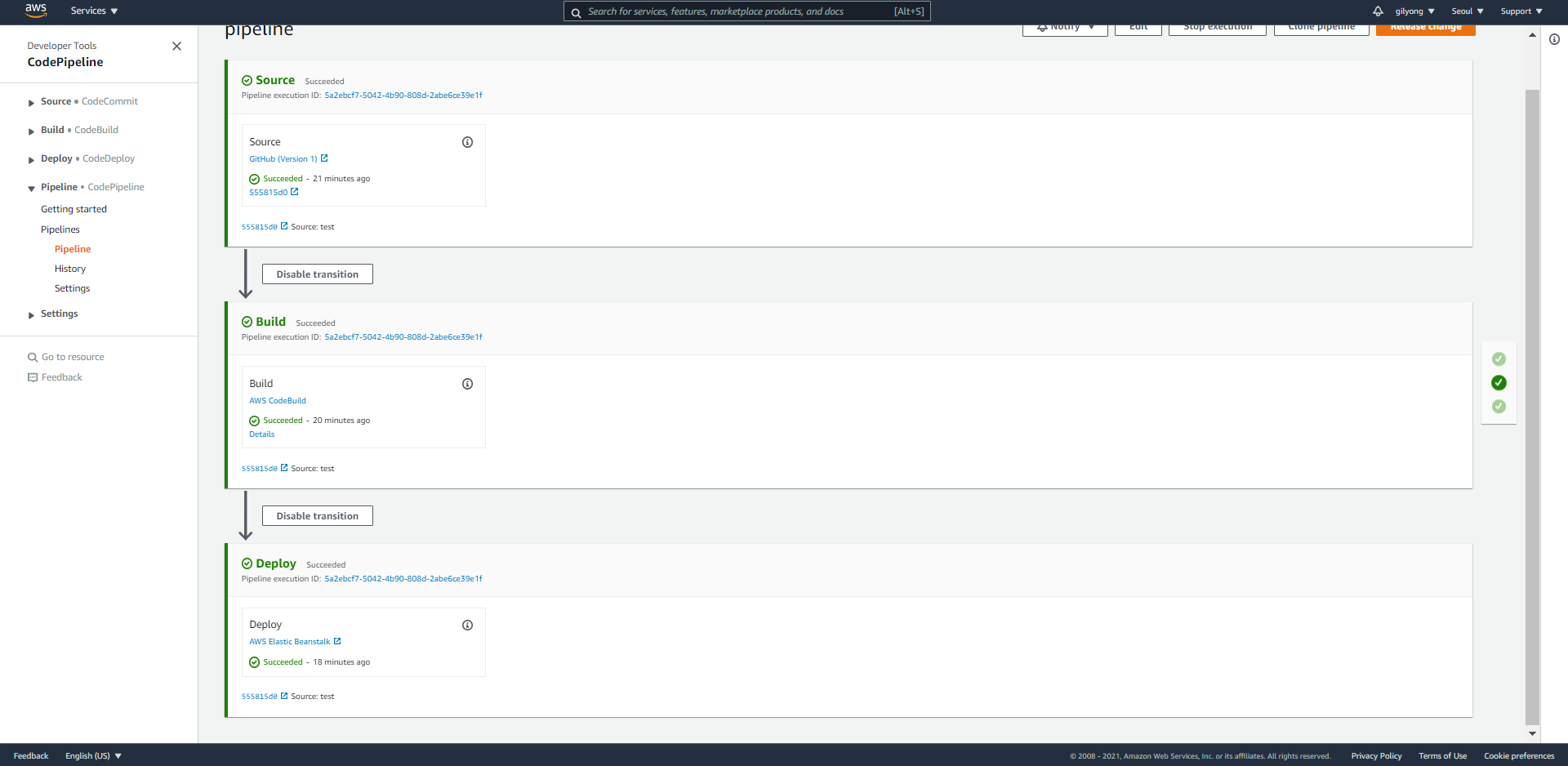Expand the Source CodeCommit section
This screenshot has height=766, width=1568.
point(31,103)
